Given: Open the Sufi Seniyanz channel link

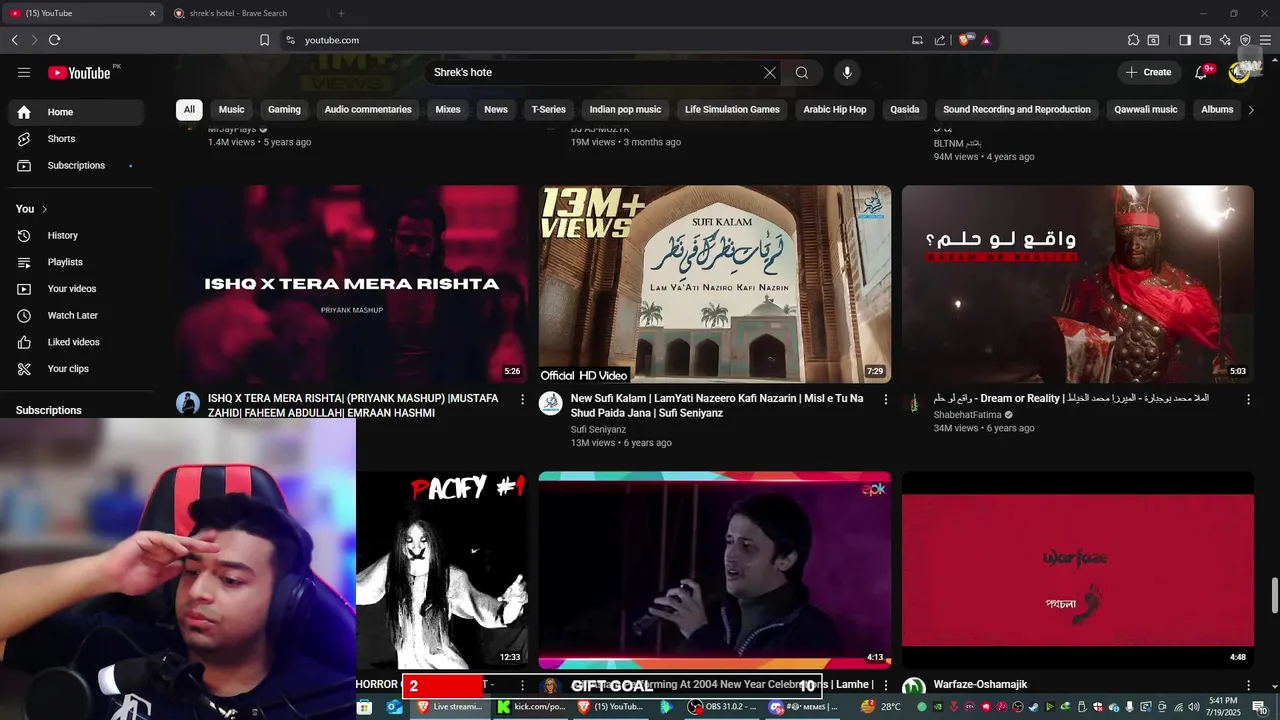Looking at the screenshot, I should (x=598, y=429).
